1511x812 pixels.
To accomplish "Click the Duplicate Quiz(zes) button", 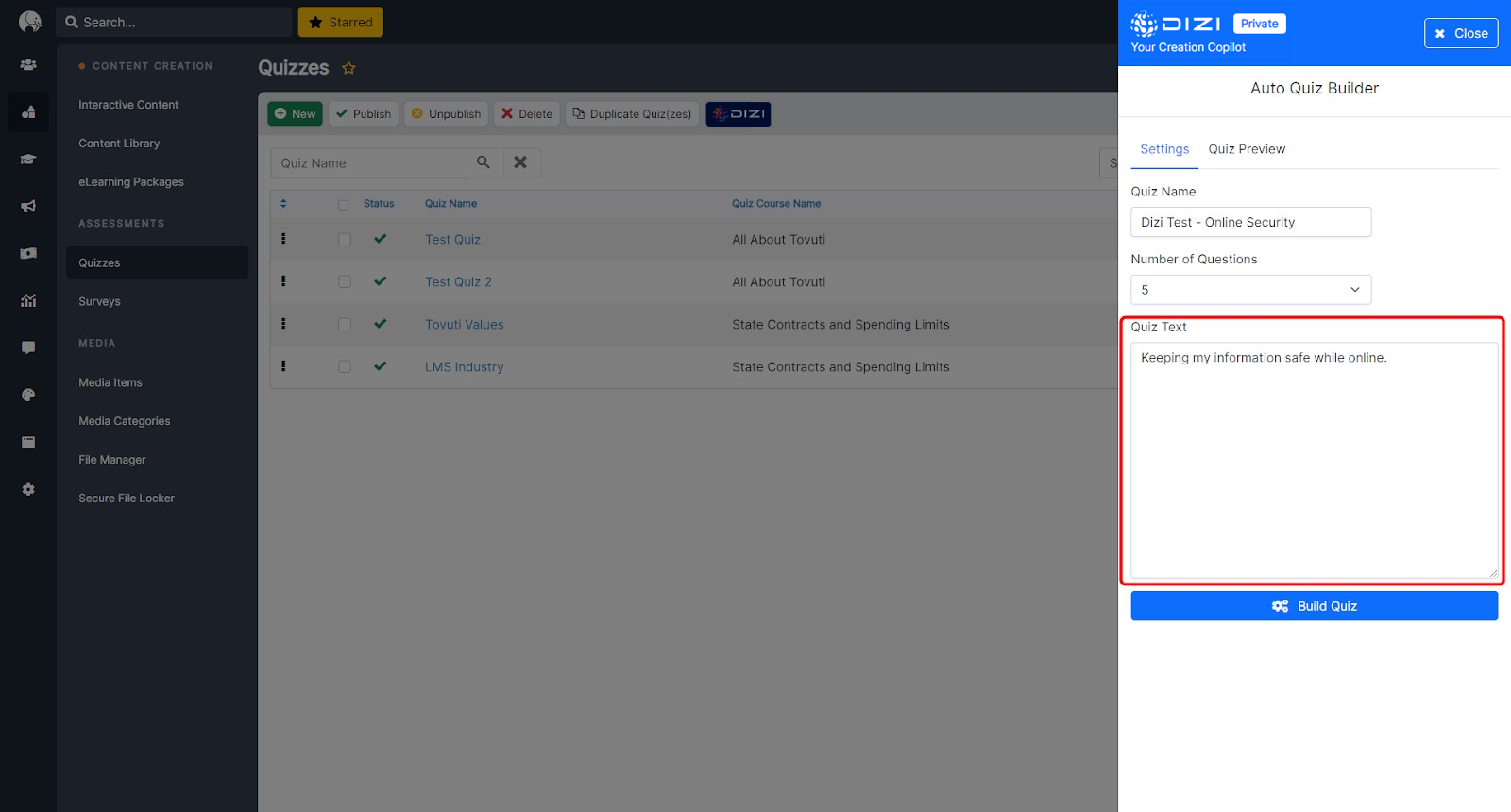I will 632,114.
